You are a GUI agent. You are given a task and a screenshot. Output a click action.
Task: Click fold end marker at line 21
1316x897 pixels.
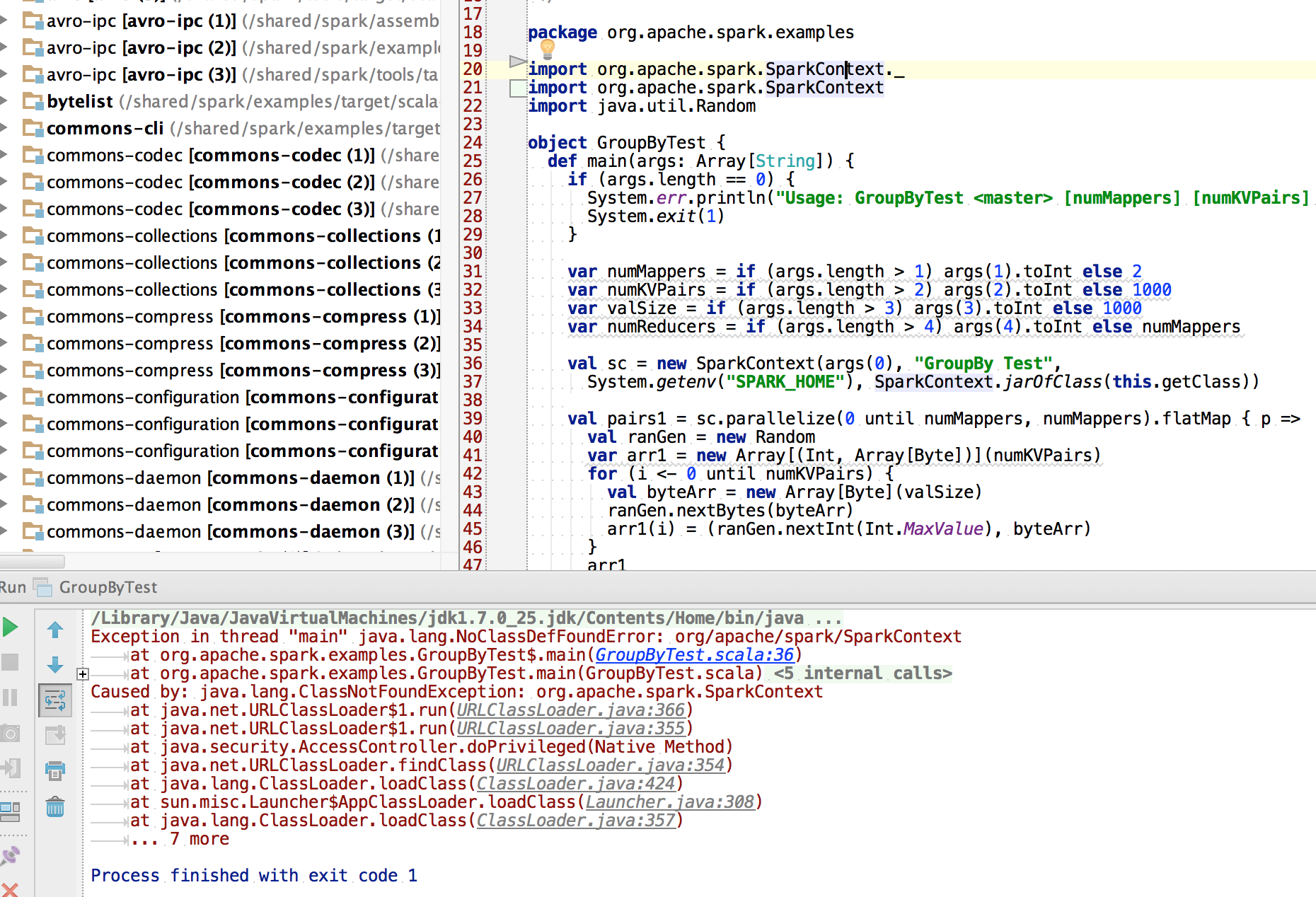[x=517, y=88]
